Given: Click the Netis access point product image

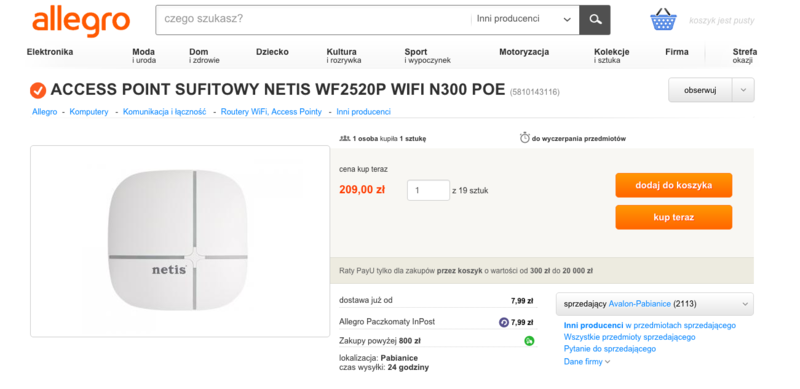Looking at the screenshot, I should (x=180, y=241).
